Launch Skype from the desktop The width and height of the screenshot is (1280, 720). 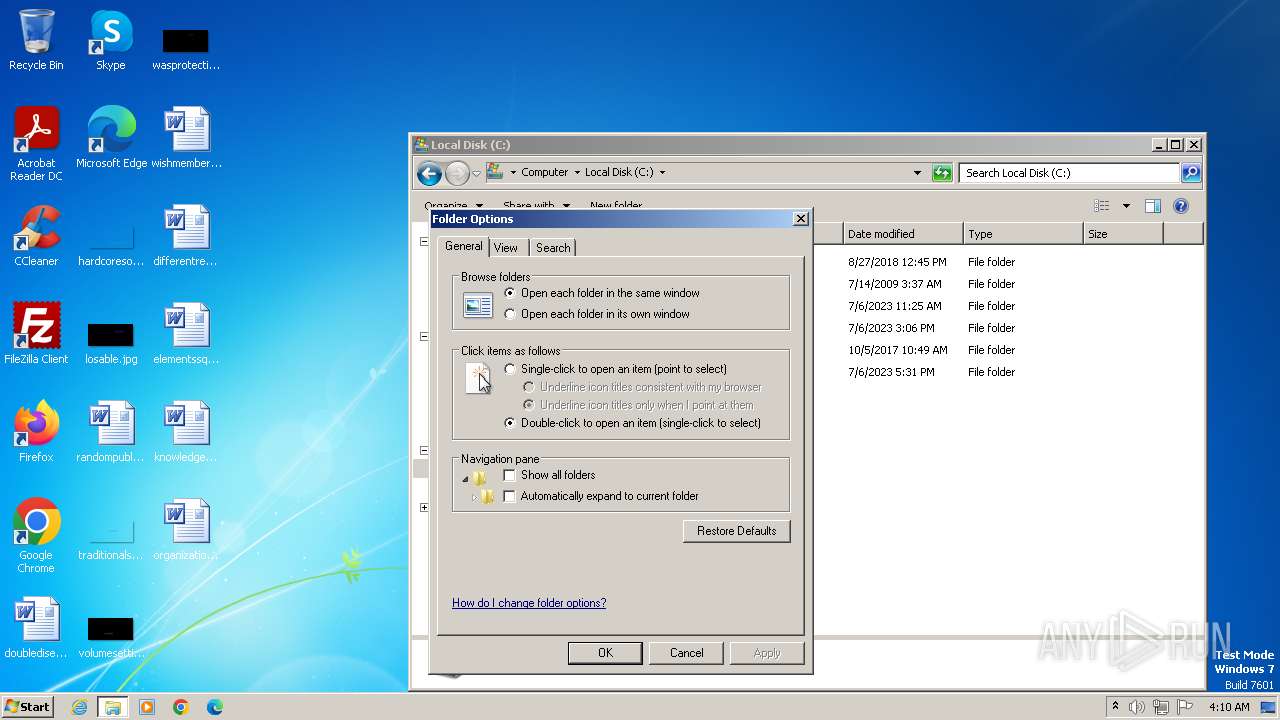pyautogui.click(x=110, y=40)
